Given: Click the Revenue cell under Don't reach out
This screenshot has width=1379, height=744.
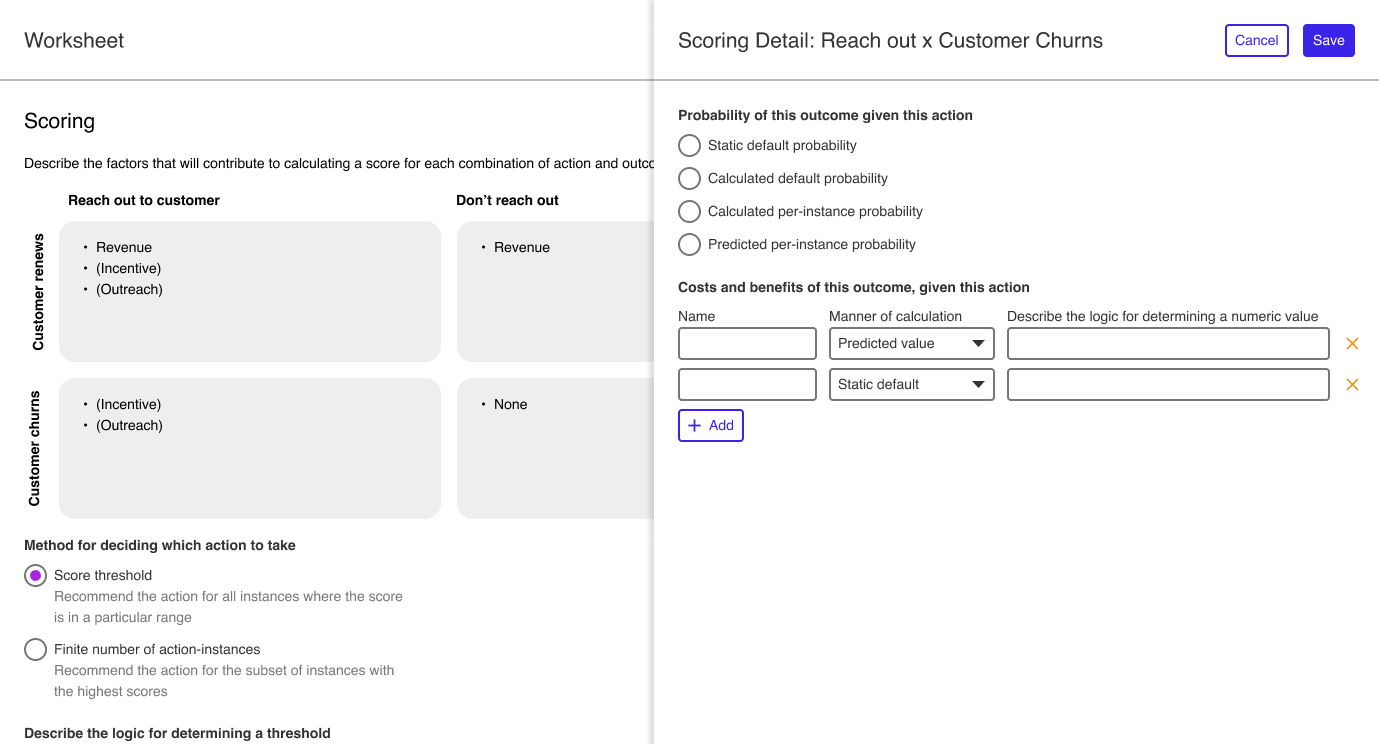Looking at the screenshot, I should tap(555, 291).
